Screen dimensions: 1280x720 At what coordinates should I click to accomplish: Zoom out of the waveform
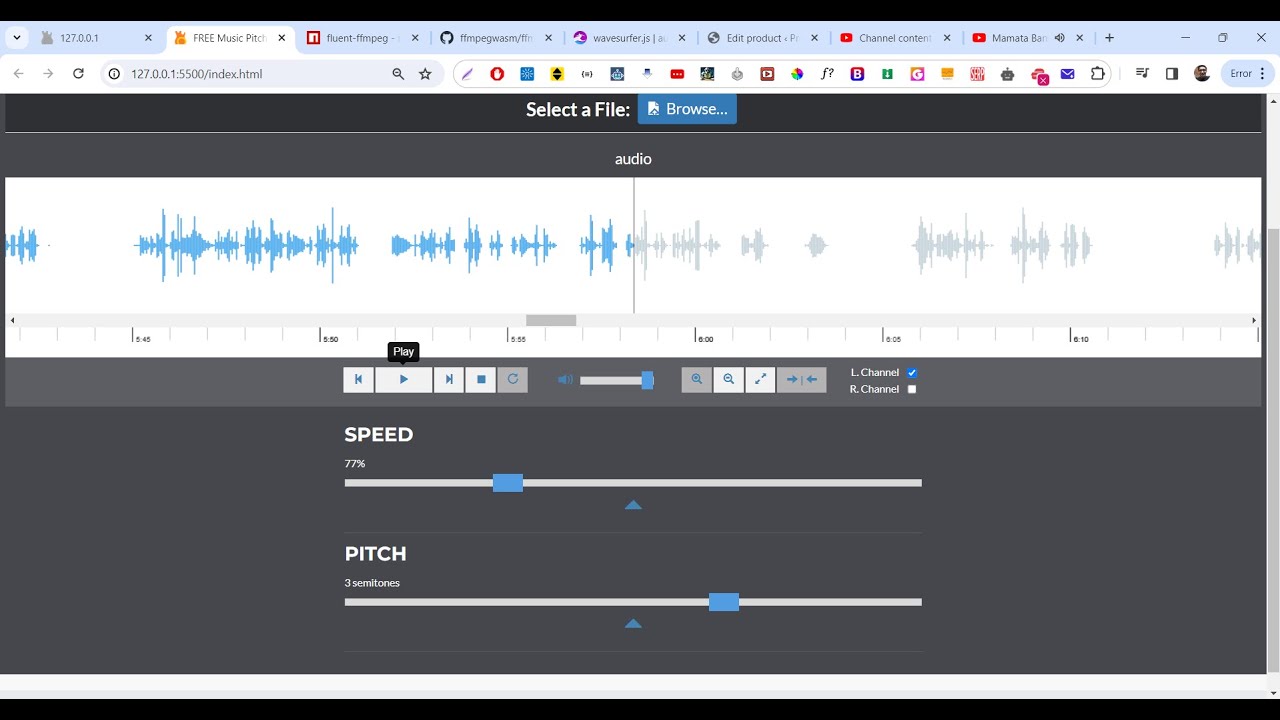[x=729, y=380]
